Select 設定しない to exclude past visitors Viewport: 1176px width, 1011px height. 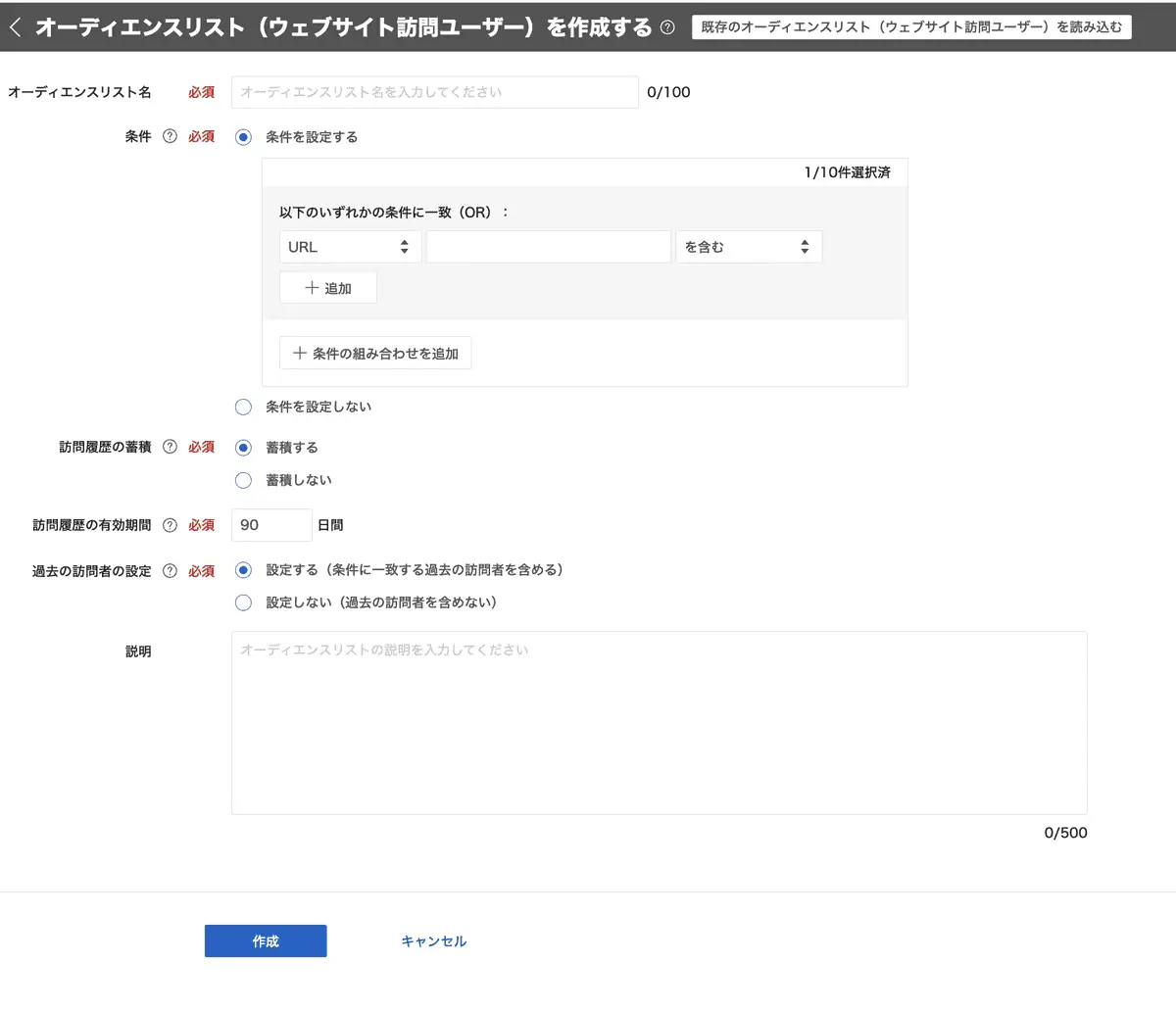(x=243, y=602)
